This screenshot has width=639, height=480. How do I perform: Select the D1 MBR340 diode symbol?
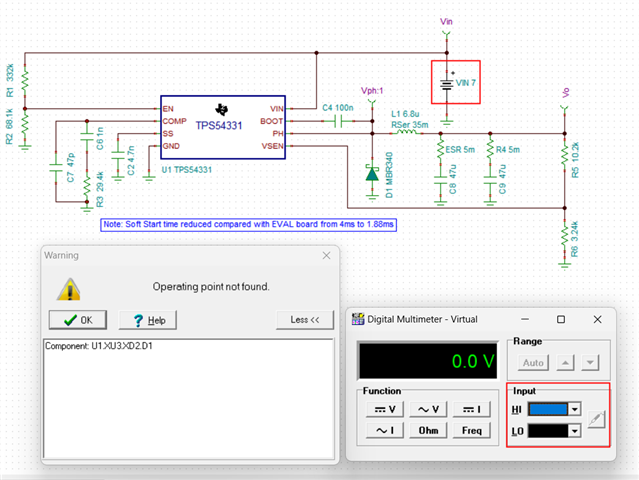point(372,174)
